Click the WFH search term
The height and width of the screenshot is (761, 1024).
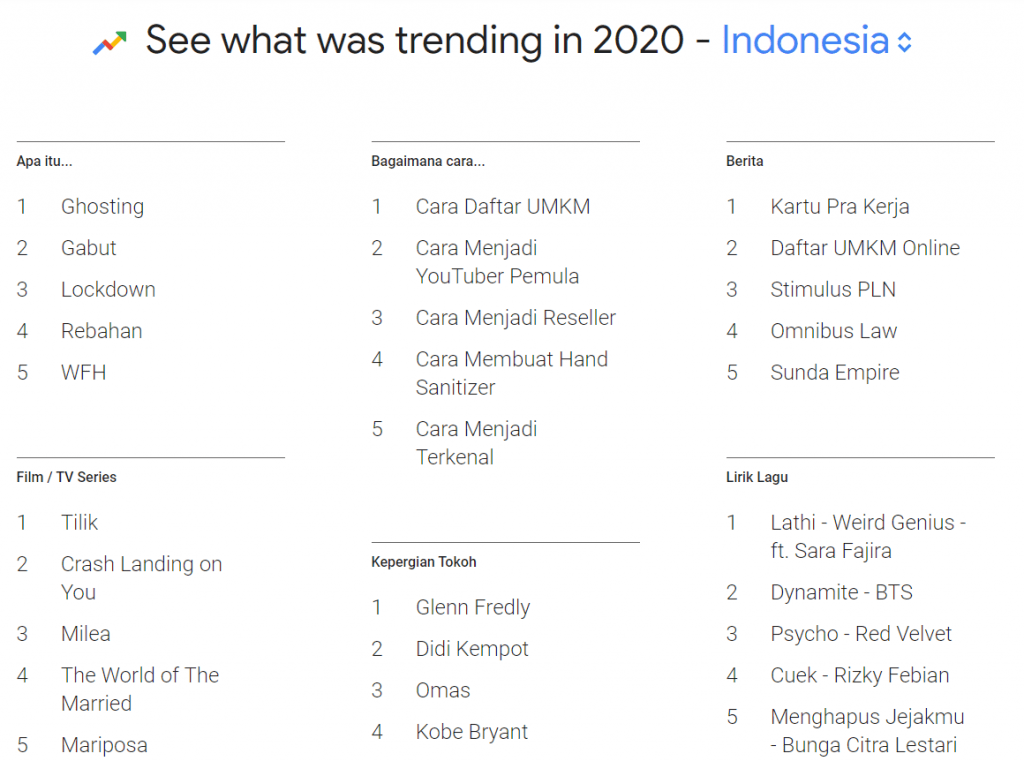pyautogui.click(x=83, y=373)
